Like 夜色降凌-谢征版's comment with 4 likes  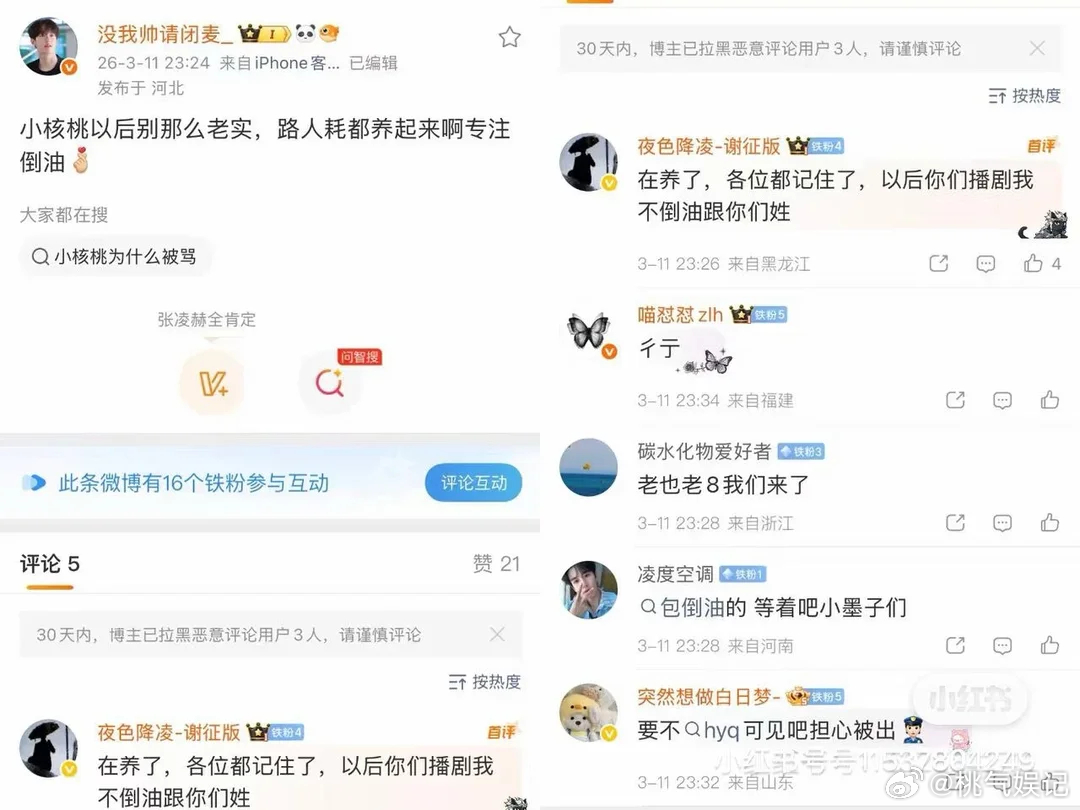pyautogui.click(x=1033, y=263)
